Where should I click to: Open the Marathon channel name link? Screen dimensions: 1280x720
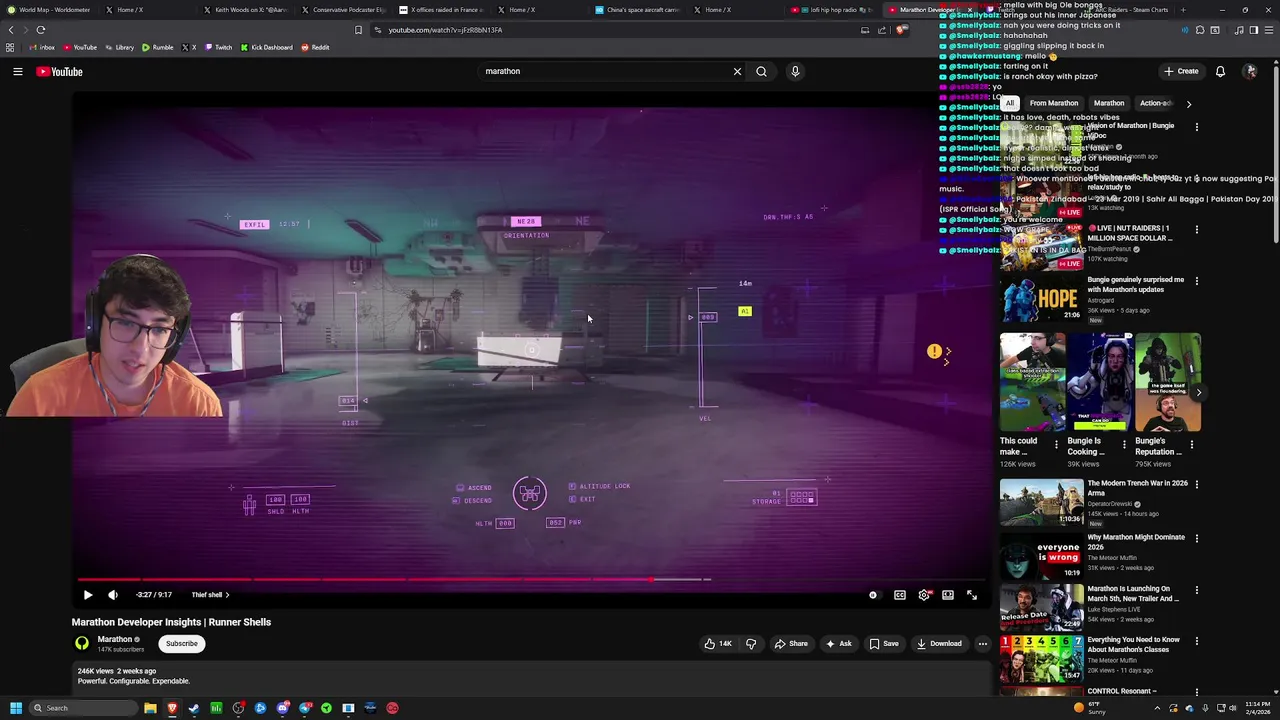(114, 639)
